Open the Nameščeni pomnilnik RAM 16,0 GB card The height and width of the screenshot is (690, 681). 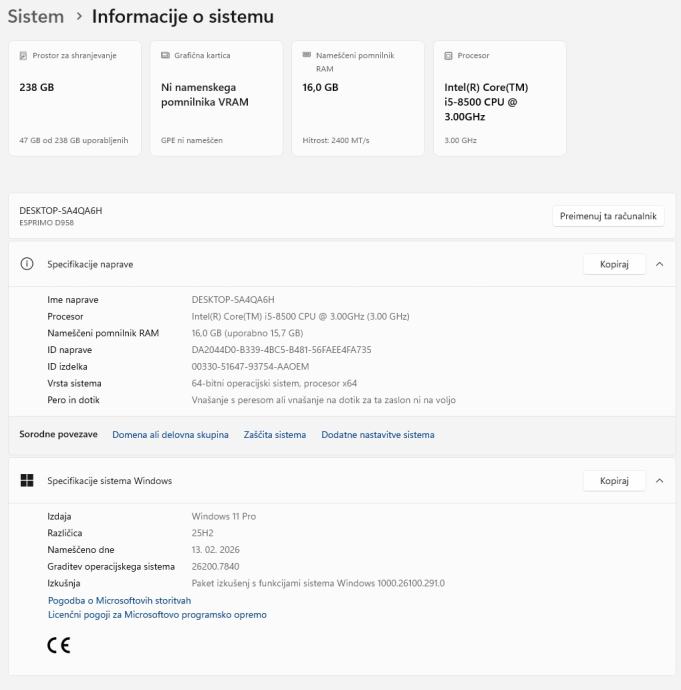tap(358, 98)
